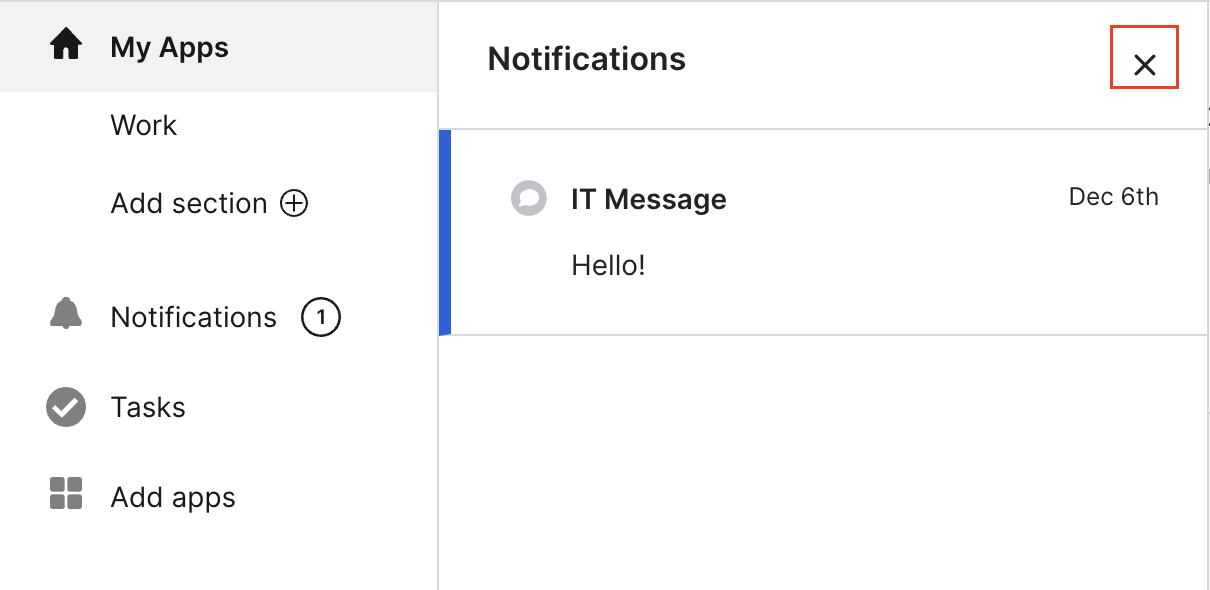Image resolution: width=1210 pixels, height=590 pixels.
Task: Click the Add section label
Action: [189, 204]
